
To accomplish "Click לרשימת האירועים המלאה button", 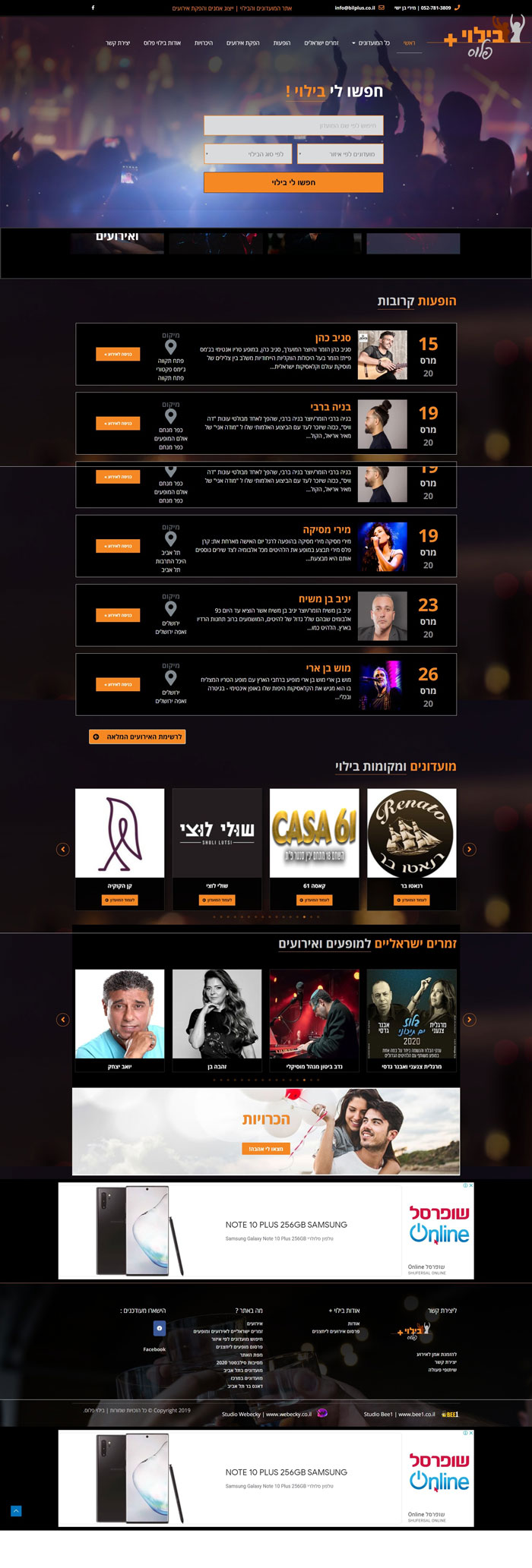I will 138,737.
